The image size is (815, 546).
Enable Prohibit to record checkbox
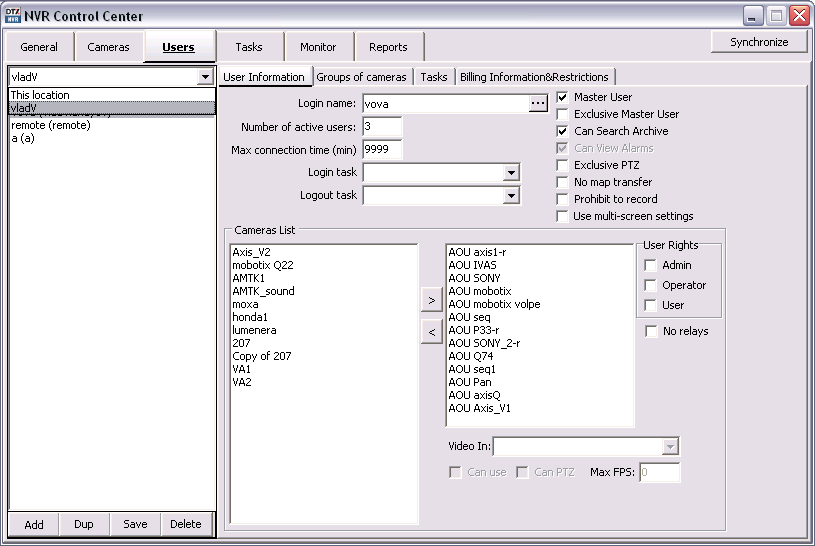pyautogui.click(x=562, y=199)
